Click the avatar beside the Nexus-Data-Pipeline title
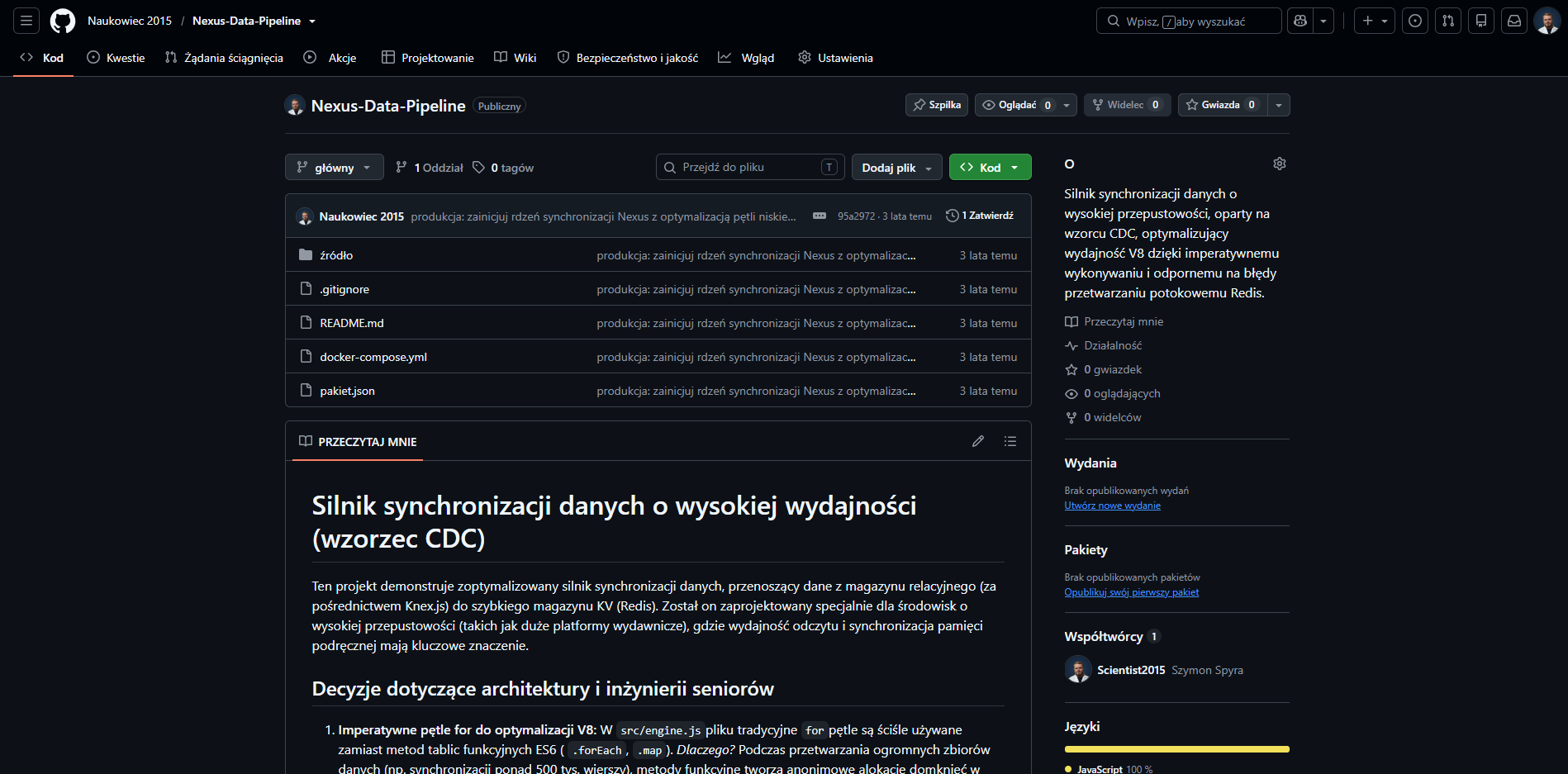The width and height of the screenshot is (1568, 774). pos(295,105)
